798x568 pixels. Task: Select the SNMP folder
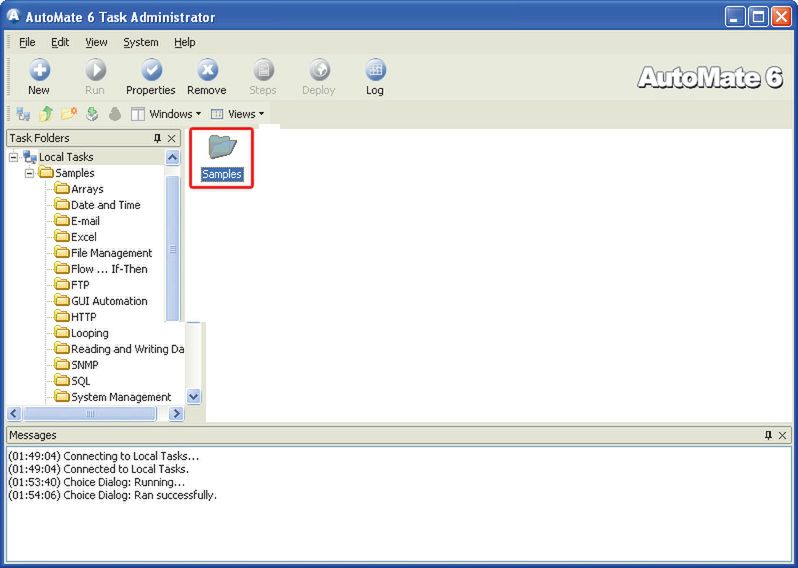click(84, 365)
